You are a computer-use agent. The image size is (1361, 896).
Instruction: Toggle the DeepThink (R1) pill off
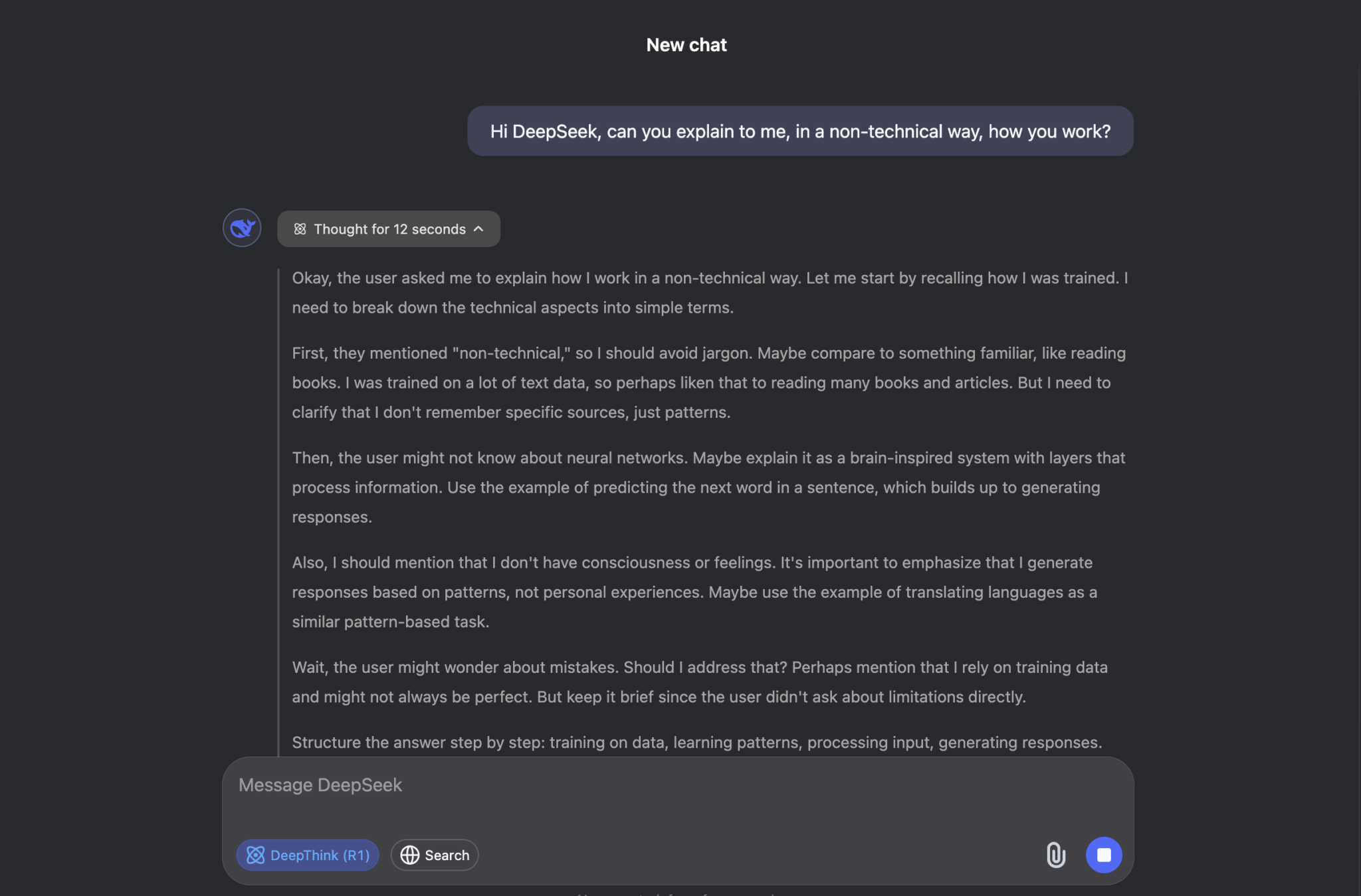[307, 855]
